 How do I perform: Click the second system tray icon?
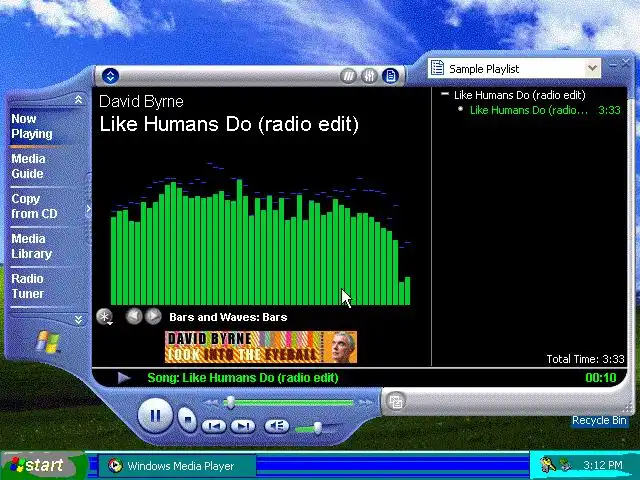click(x=566, y=465)
